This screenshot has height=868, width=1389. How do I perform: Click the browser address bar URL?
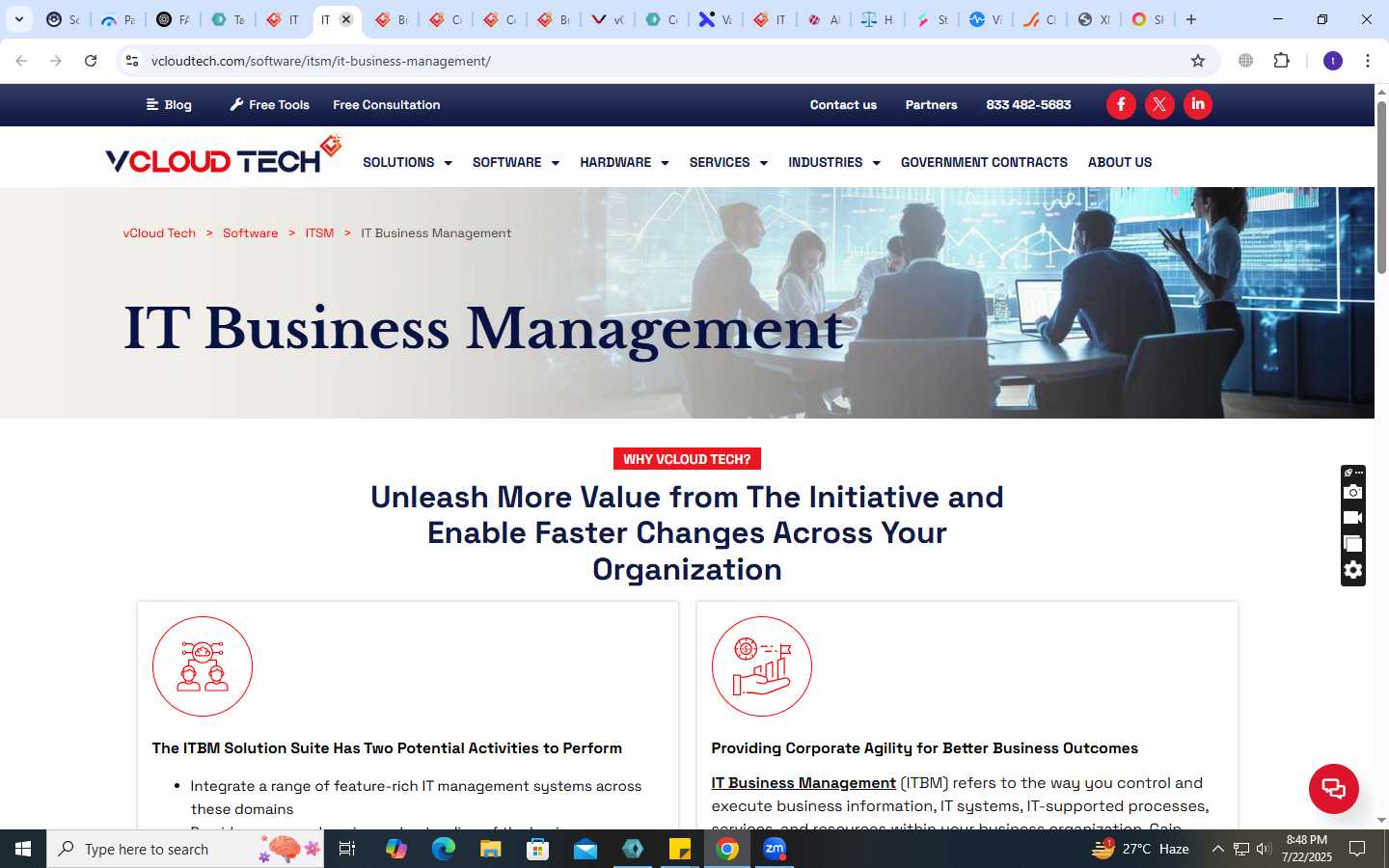coord(321,61)
